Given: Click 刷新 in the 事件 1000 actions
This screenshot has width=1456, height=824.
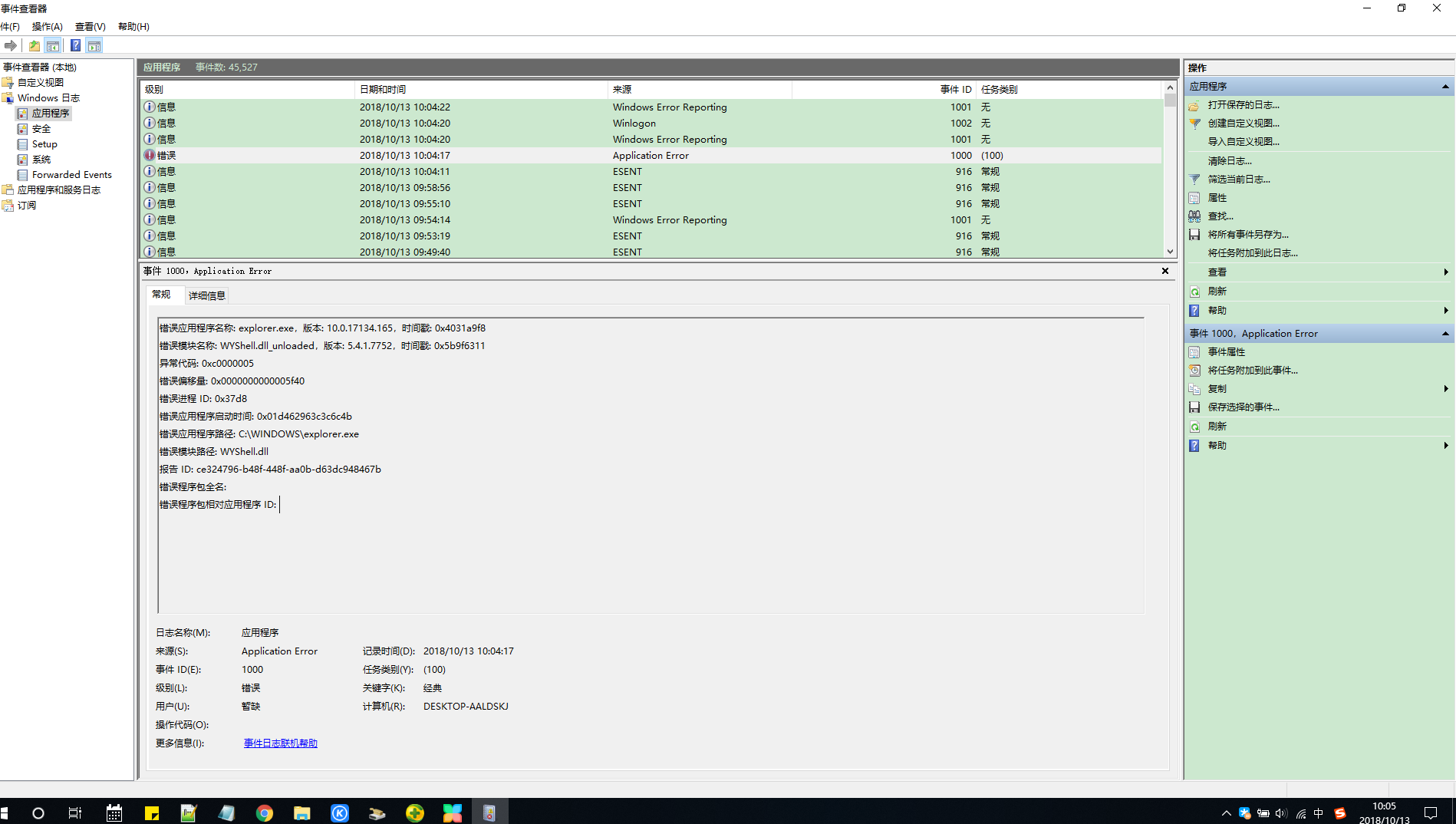Looking at the screenshot, I should tap(1217, 427).
